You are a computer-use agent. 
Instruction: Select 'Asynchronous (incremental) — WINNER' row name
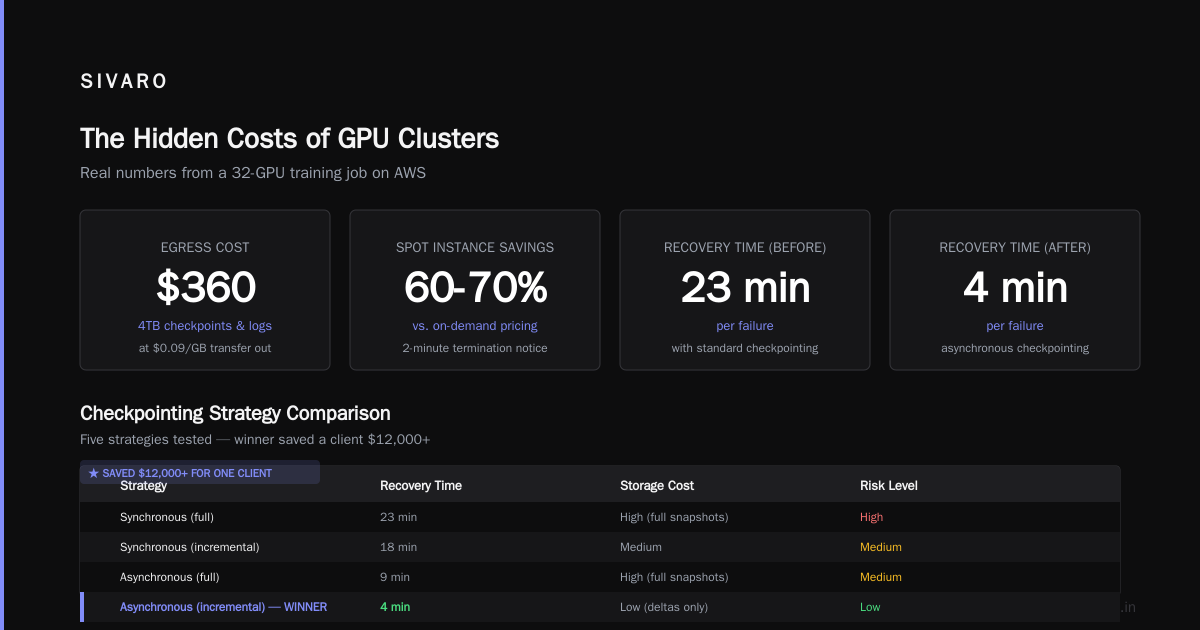click(x=224, y=607)
